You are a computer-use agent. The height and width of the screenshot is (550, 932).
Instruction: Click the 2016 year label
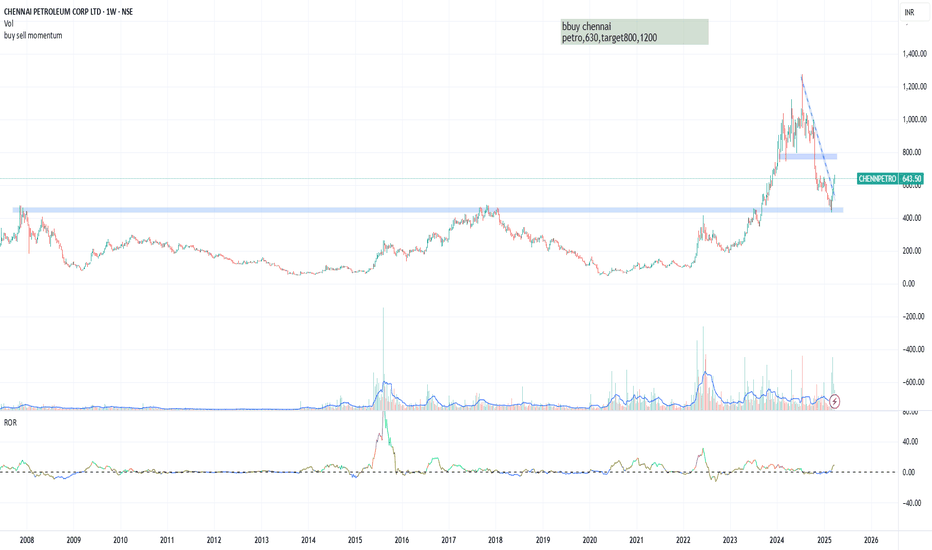tap(402, 540)
